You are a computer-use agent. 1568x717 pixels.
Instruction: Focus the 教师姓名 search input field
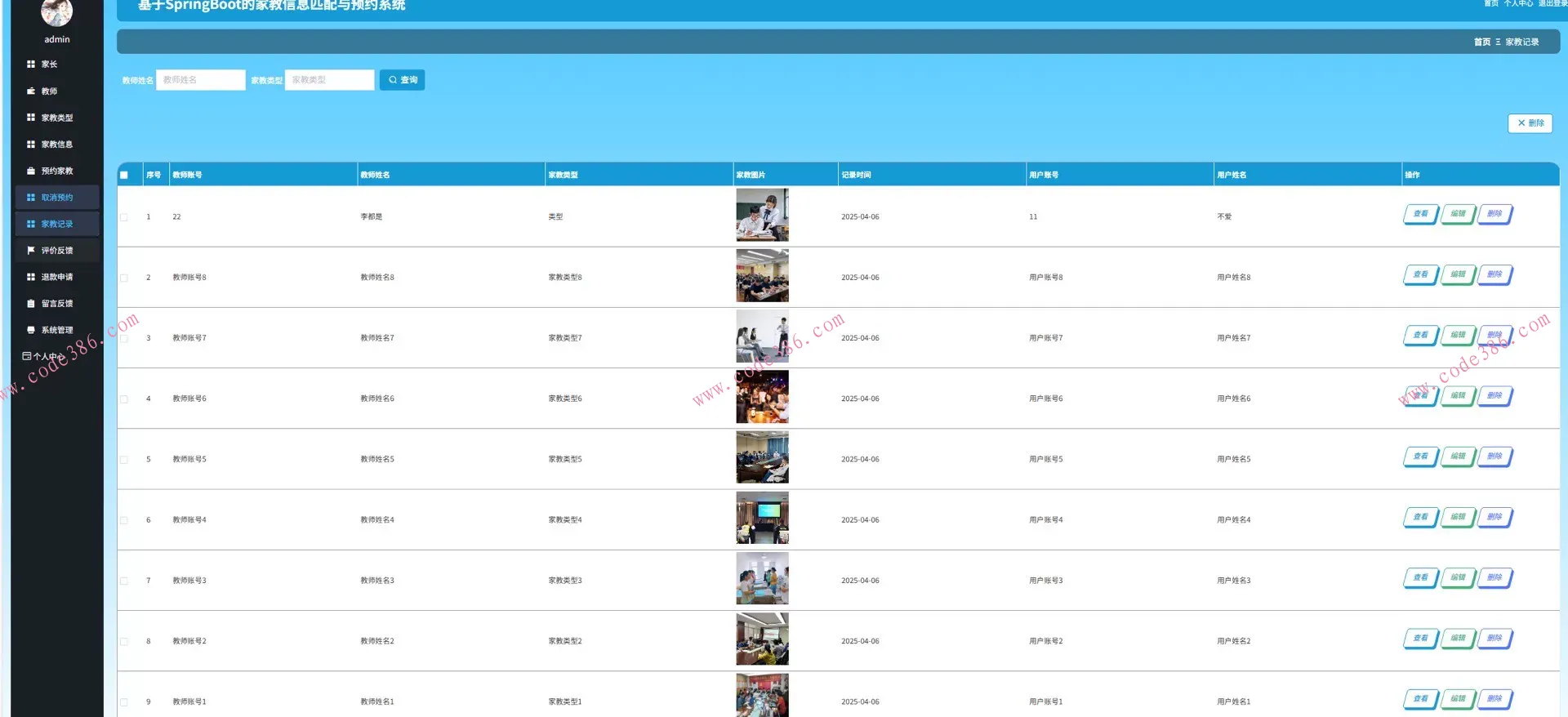200,80
